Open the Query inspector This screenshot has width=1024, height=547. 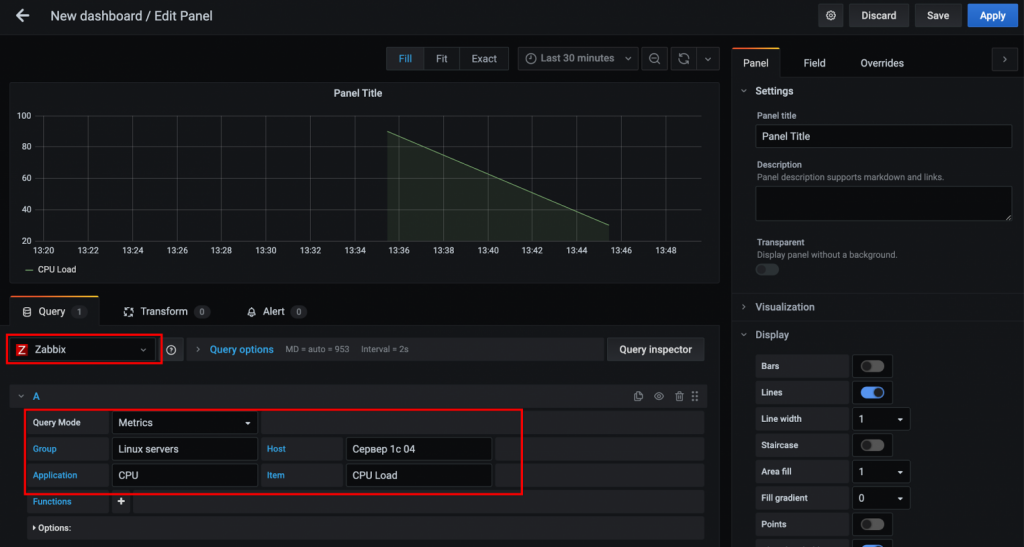pos(655,350)
